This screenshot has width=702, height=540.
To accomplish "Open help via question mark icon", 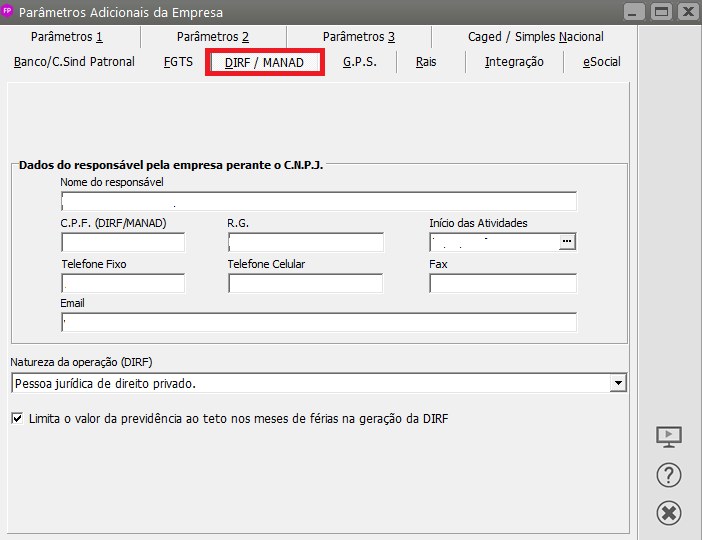I will pos(668,475).
